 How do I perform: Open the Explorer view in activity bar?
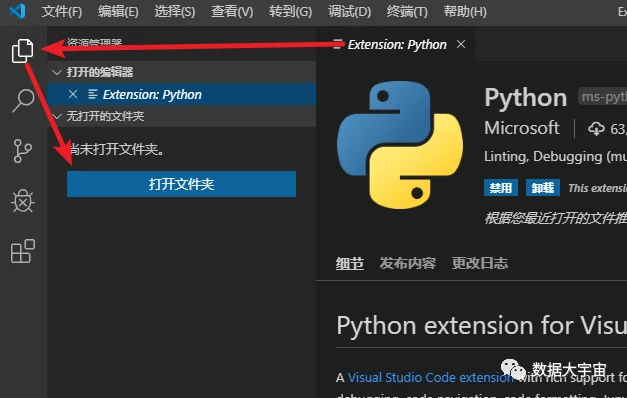pyautogui.click(x=22, y=51)
